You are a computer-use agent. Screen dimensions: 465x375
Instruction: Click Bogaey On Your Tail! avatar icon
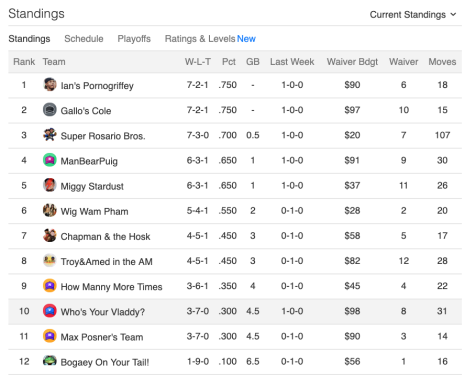click(50, 361)
